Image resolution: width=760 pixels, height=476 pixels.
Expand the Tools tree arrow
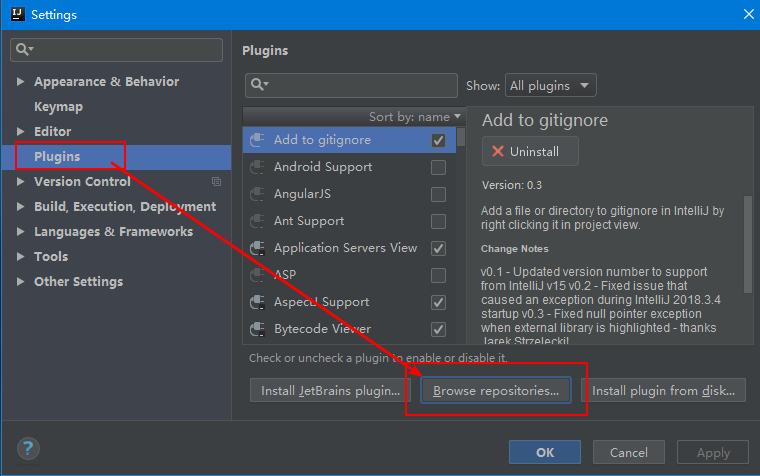tap(20, 256)
